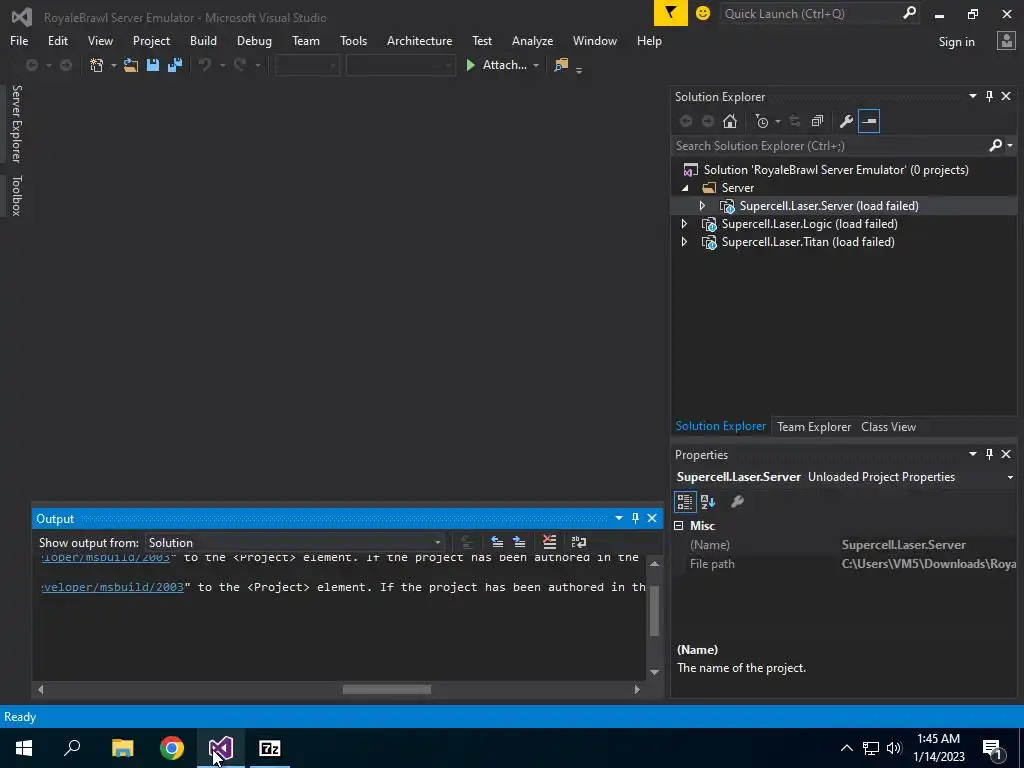The width and height of the screenshot is (1024, 768).
Task: Click the Quick Launch search field
Action: [810, 14]
